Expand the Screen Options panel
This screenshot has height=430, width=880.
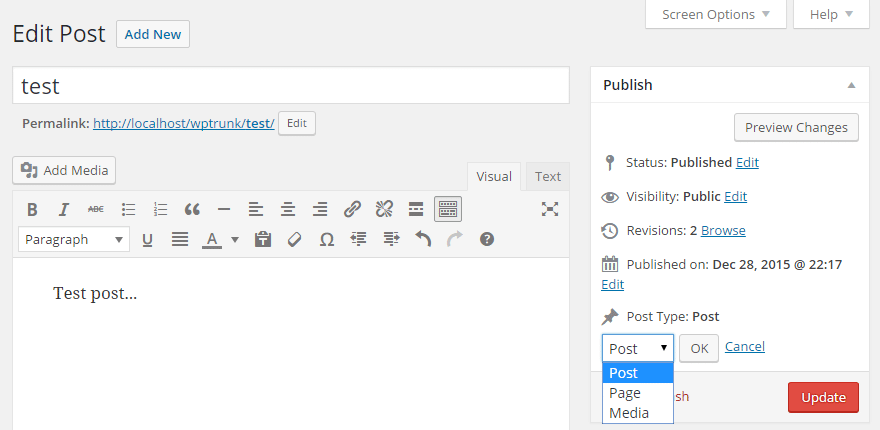tap(715, 15)
